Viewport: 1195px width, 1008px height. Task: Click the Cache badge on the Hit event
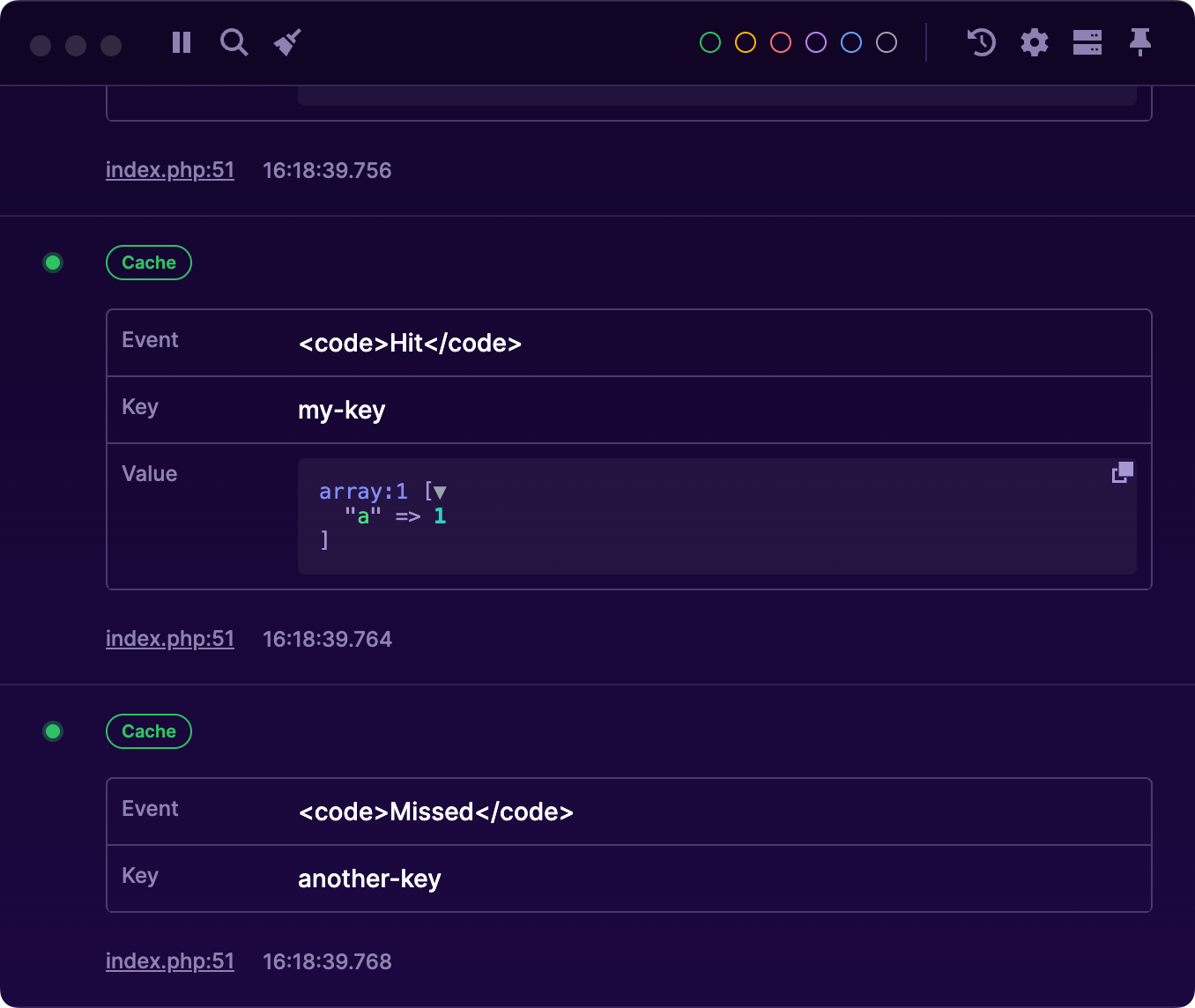tap(148, 262)
